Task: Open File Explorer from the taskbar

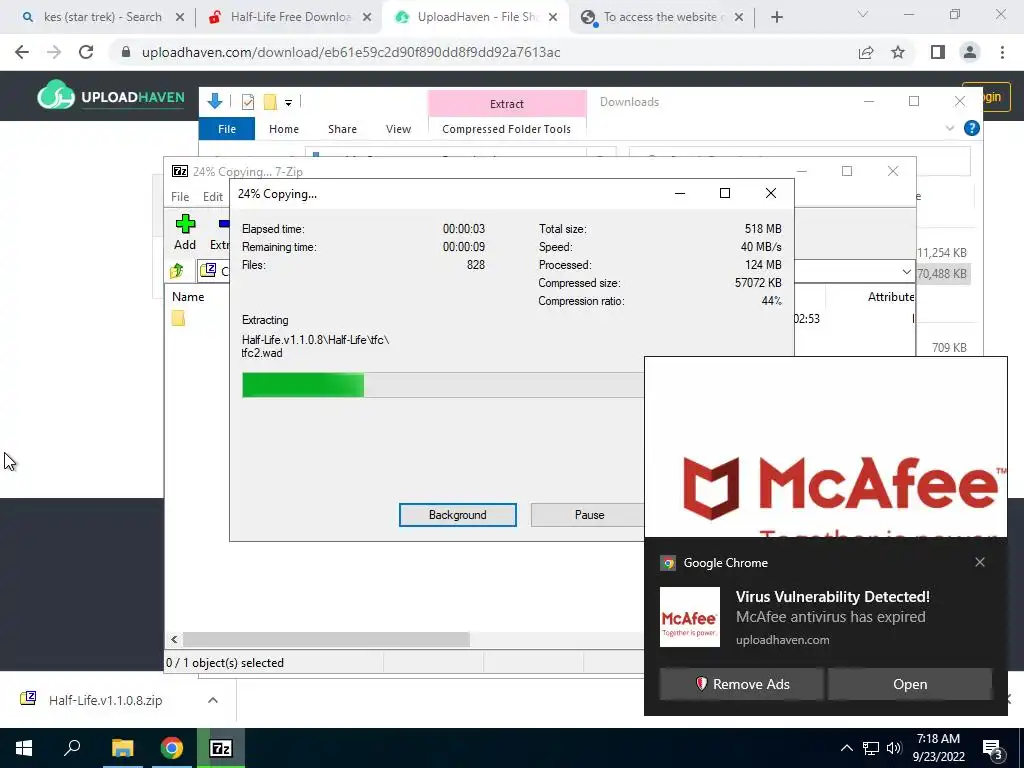Action: click(122, 748)
